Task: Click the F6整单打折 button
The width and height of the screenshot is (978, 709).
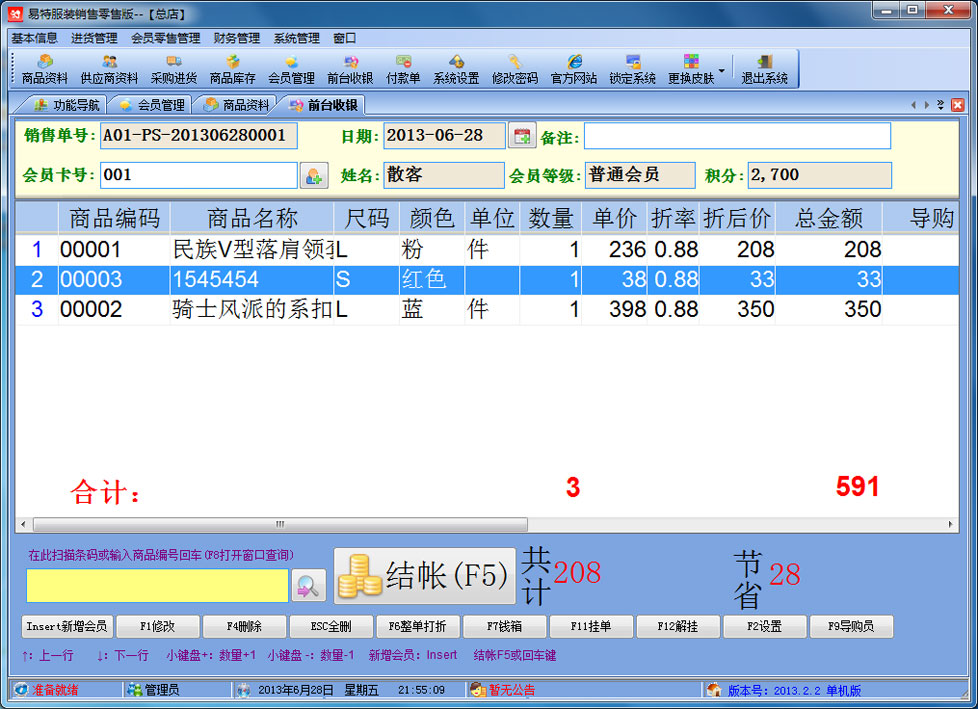Action: [418, 627]
